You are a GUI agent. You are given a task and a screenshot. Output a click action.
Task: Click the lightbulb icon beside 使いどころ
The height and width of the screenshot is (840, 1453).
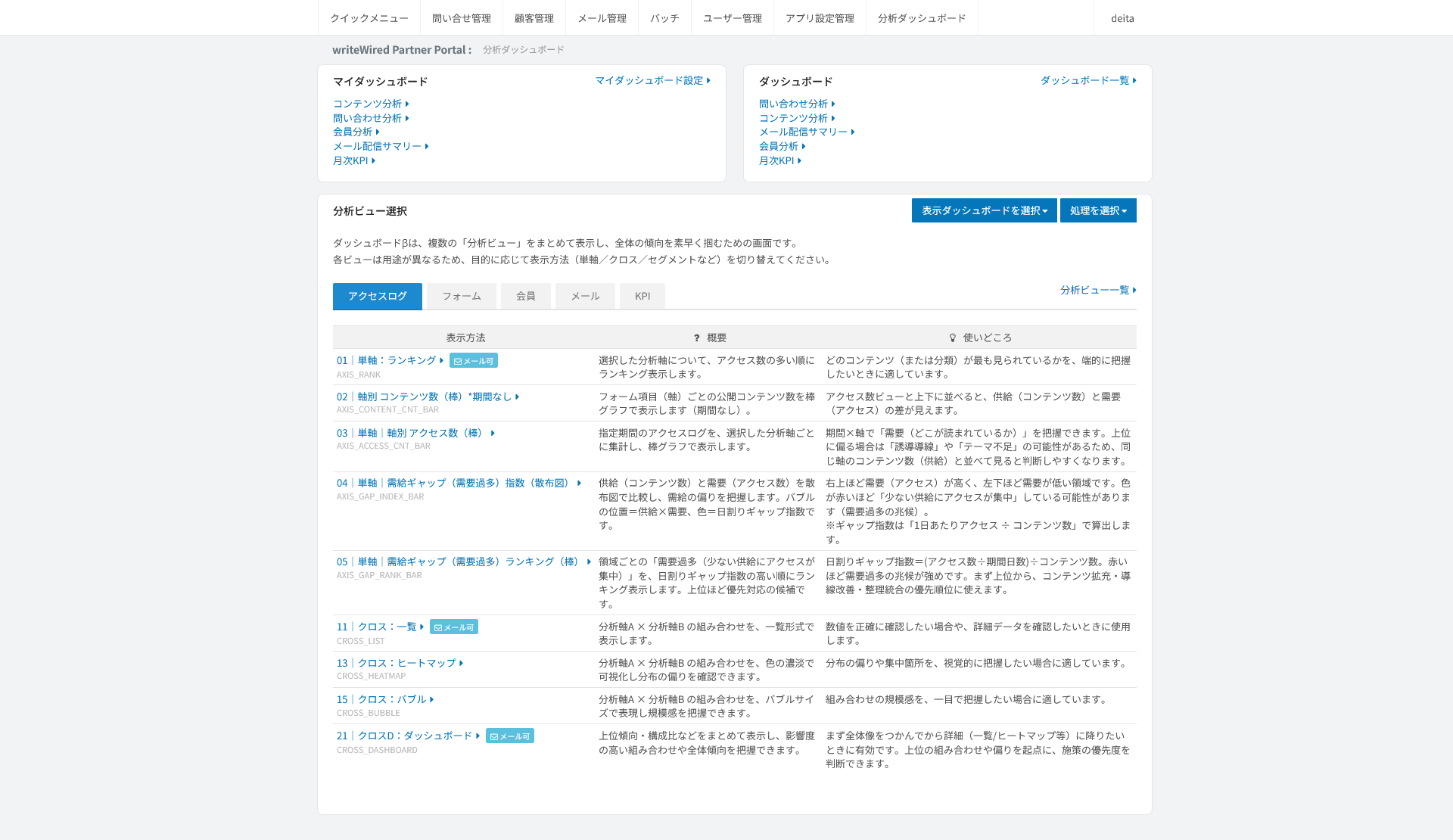(953, 338)
